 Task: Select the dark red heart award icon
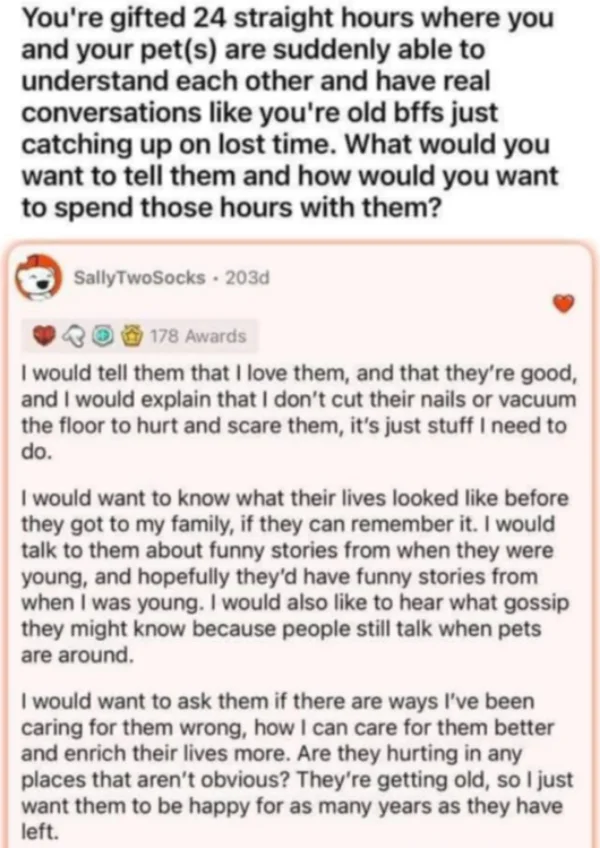[43, 336]
